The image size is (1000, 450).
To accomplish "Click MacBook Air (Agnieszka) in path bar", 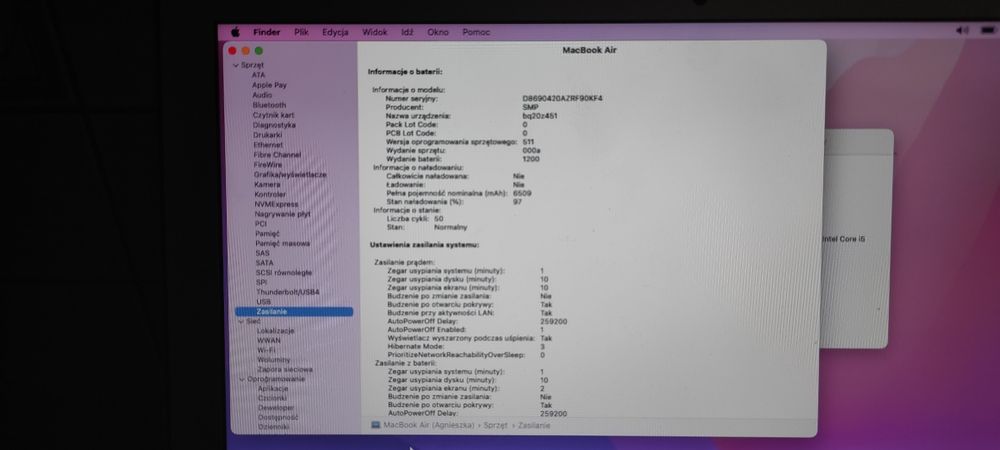I will click(429, 425).
